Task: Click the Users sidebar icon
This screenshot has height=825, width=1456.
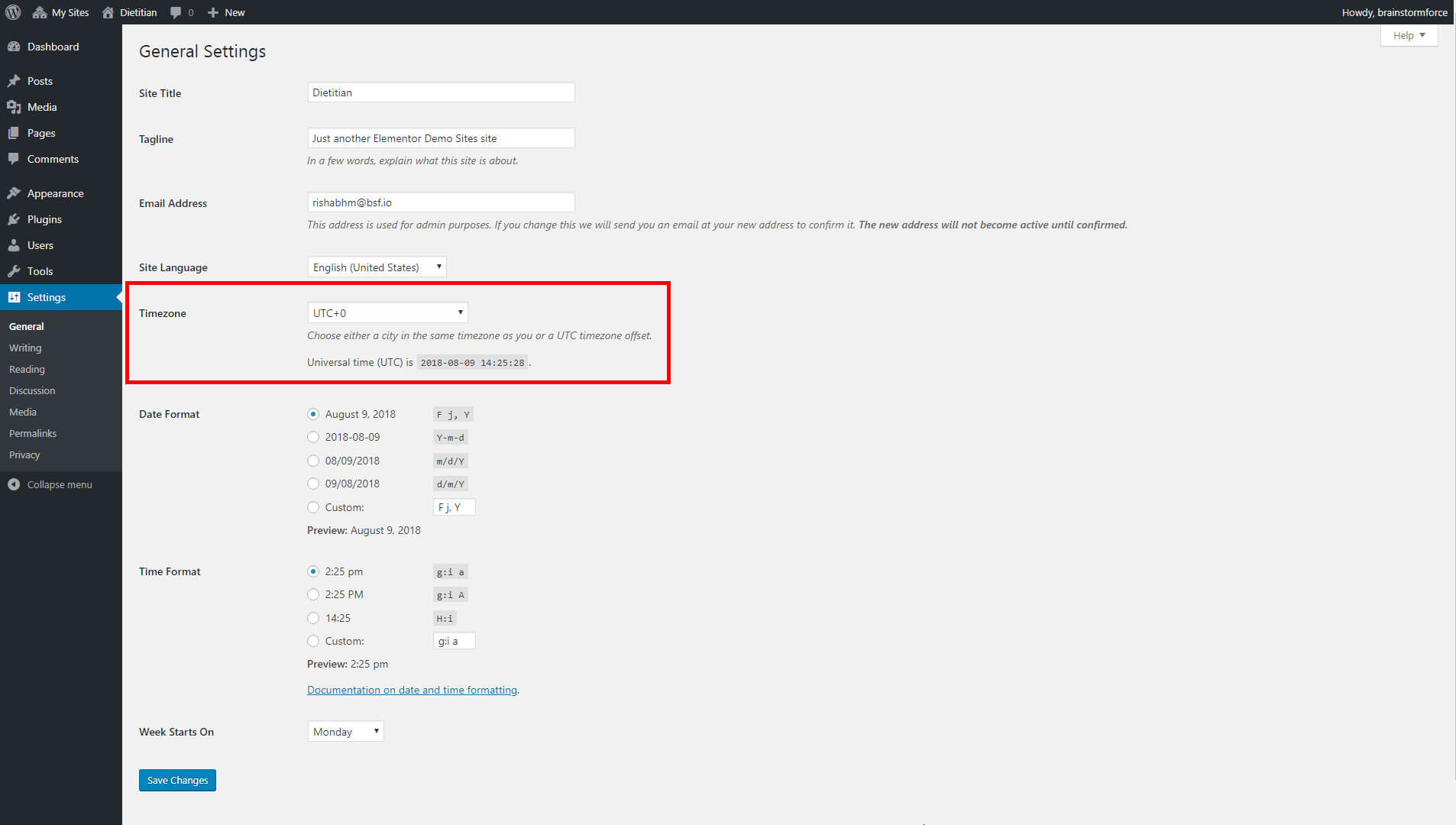Action: (16, 245)
